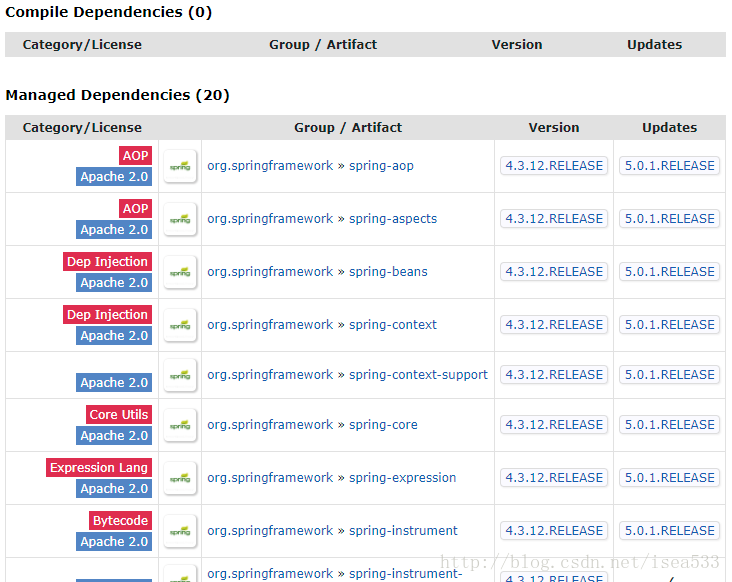The height and width of the screenshot is (582, 732).
Task: Open the spring-context-support artifact link
Action: pos(418,374)
